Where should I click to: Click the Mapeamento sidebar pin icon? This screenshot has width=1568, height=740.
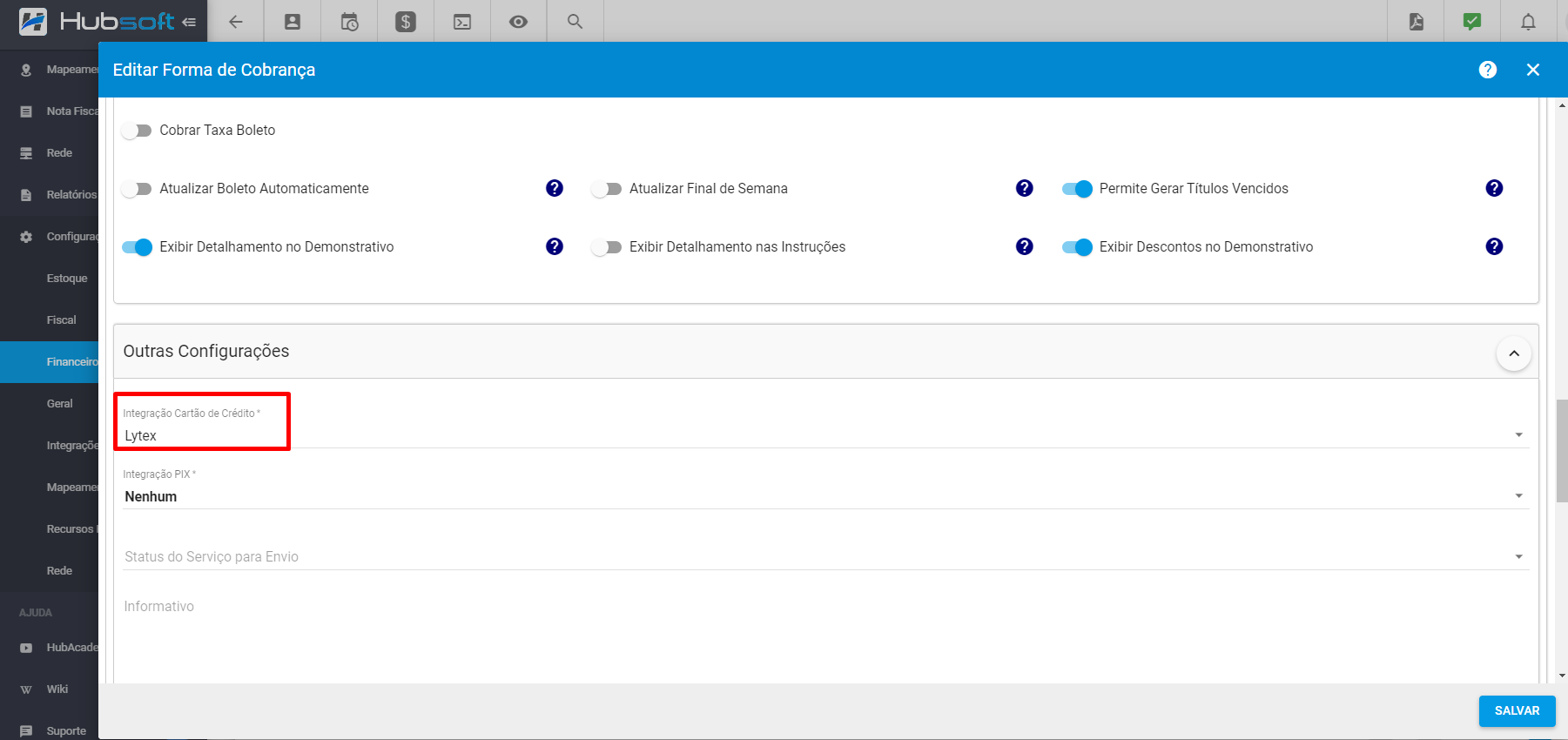tap(26, 70)
